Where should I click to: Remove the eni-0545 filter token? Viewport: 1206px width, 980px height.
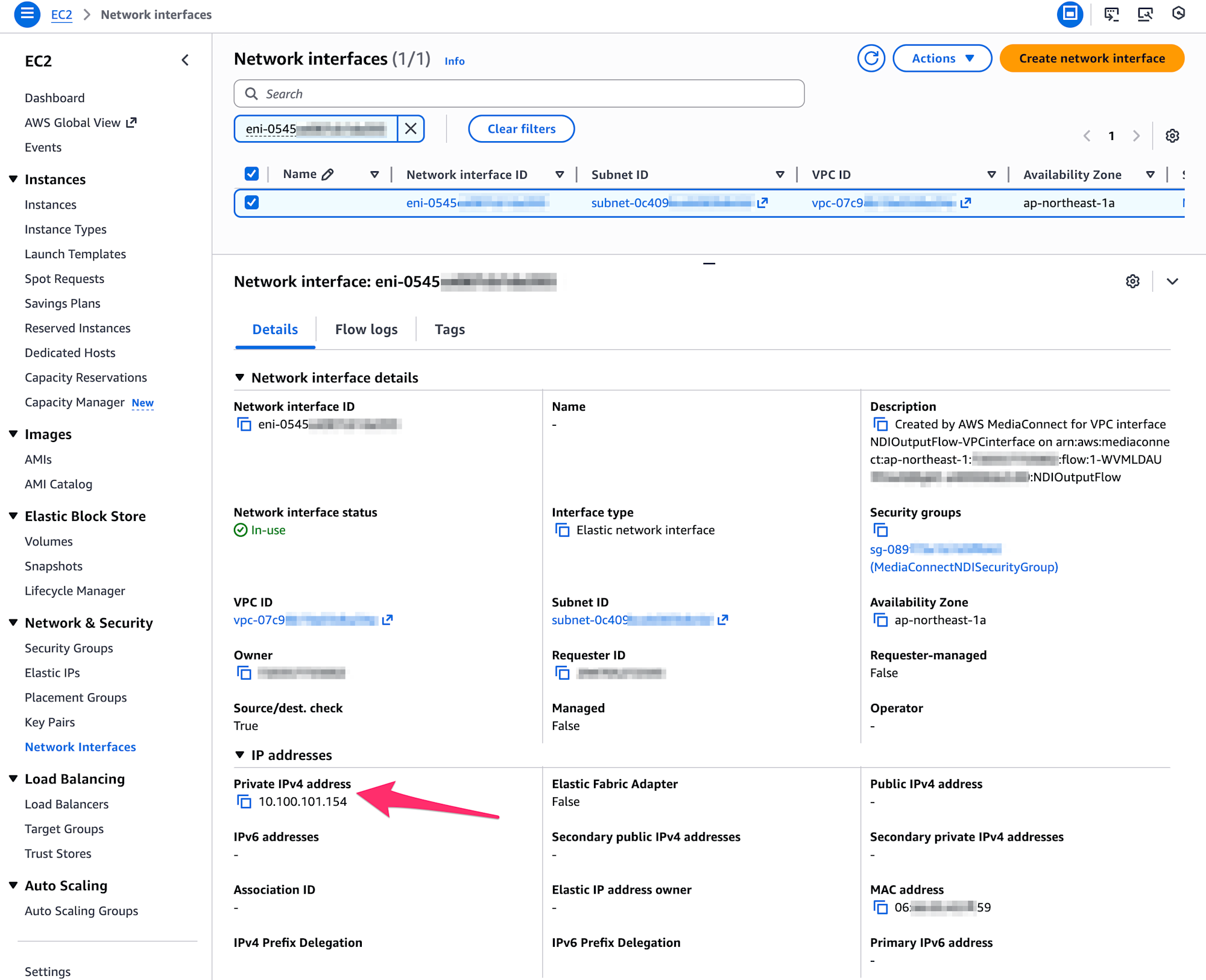pos(411,128)
